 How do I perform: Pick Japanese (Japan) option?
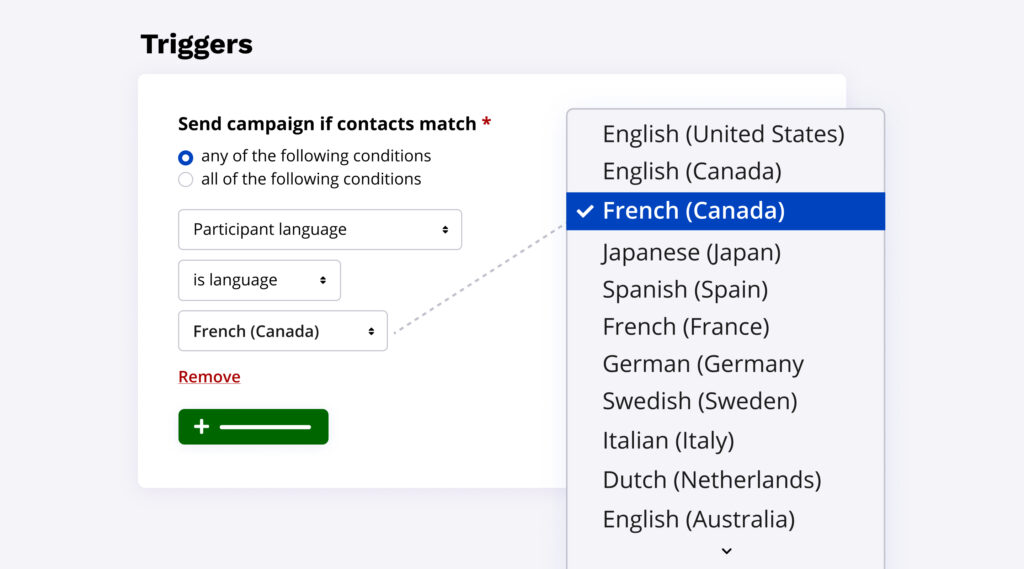[691, 252]
